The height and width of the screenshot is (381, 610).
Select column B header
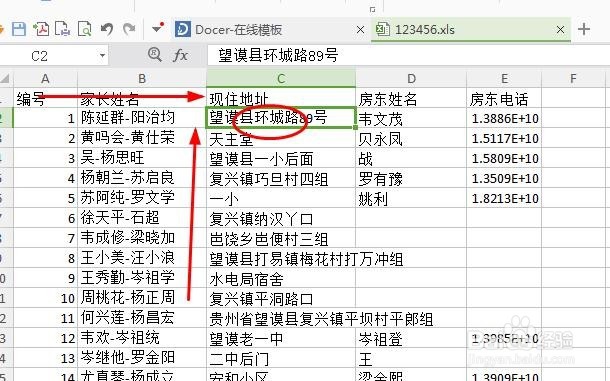[x=142, y=79]
